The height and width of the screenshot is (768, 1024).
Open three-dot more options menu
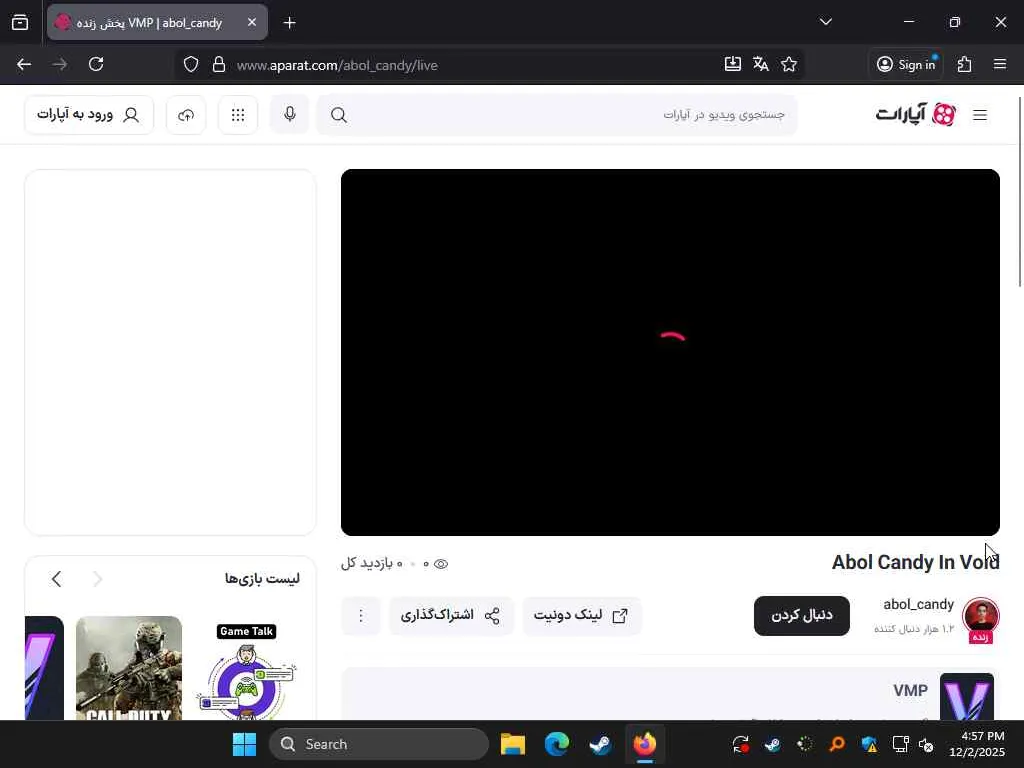pyautogui.click(x=360, y=615)
